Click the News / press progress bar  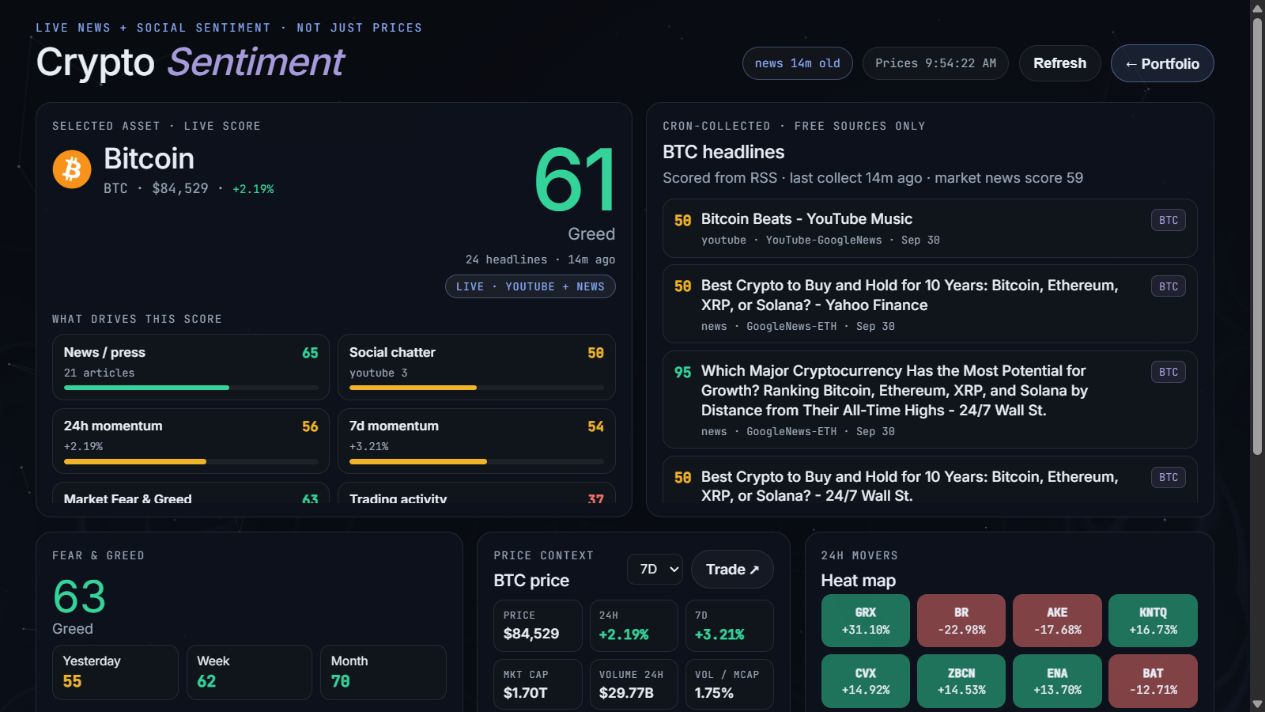191,387
